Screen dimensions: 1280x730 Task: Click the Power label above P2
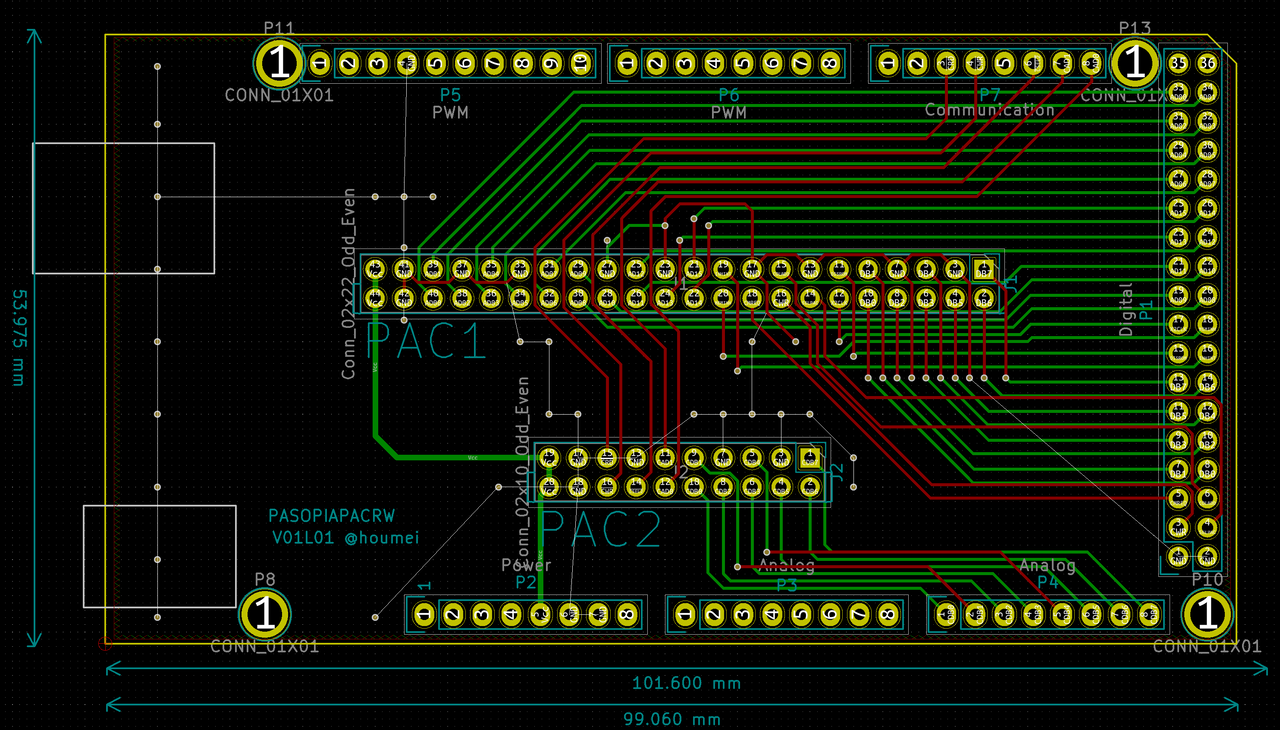click(526, 566)
